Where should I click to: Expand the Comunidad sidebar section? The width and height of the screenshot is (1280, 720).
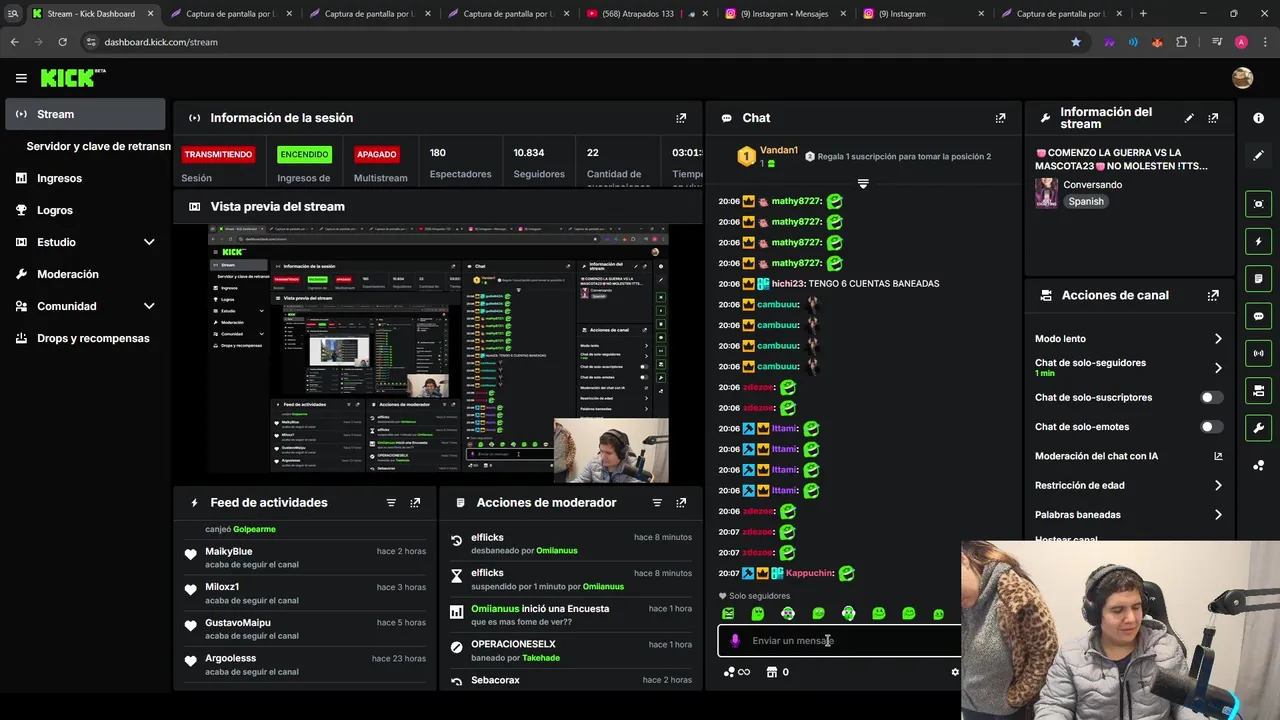pos(149,306)
